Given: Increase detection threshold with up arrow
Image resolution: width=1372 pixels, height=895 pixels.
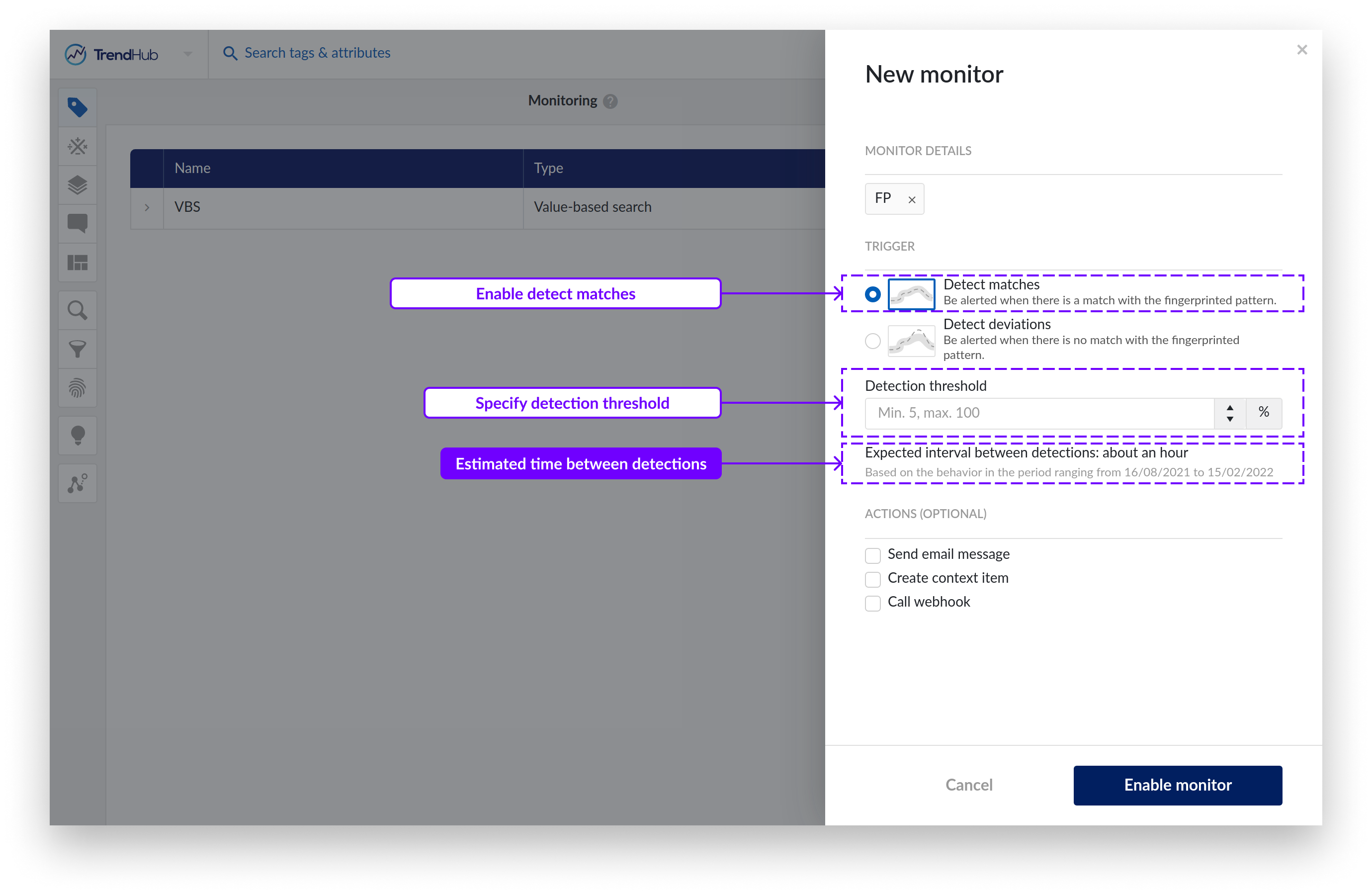Looking at the screenshot, I should click(x=1230, y=407).
